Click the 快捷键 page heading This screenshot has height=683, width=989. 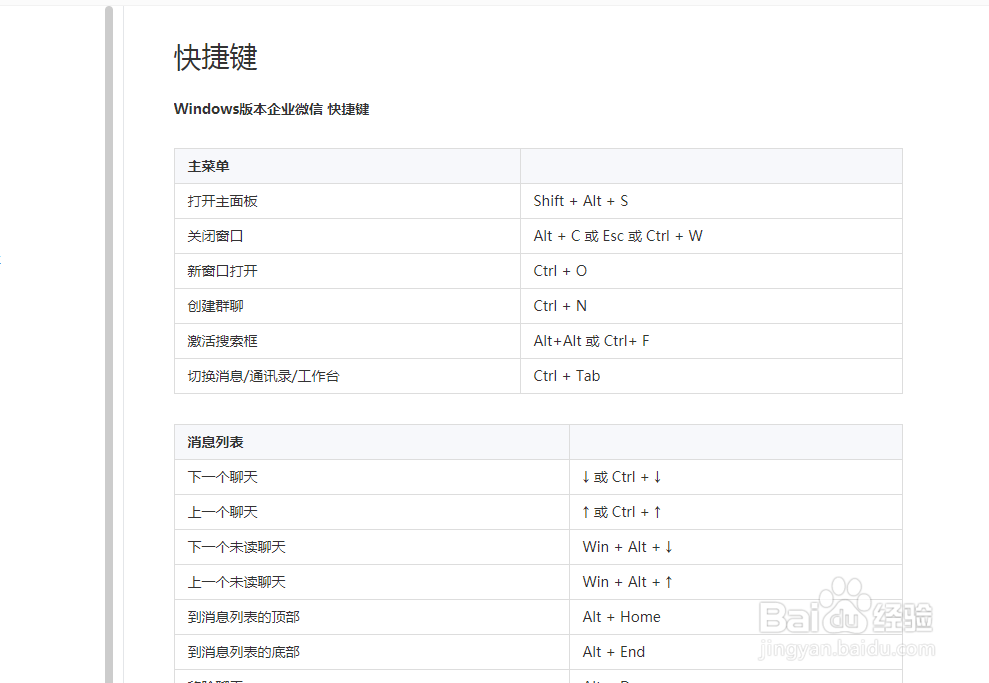click(x=215, y=58)
